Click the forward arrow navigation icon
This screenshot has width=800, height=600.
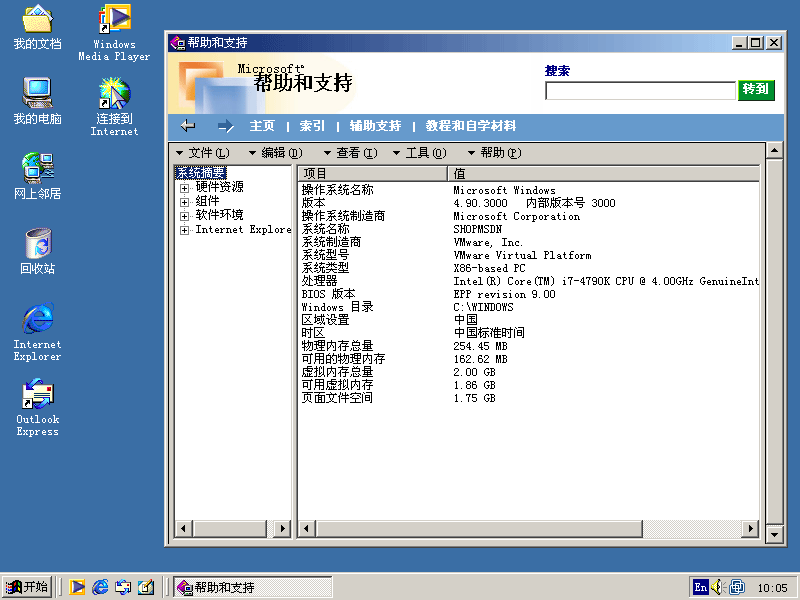225,126
